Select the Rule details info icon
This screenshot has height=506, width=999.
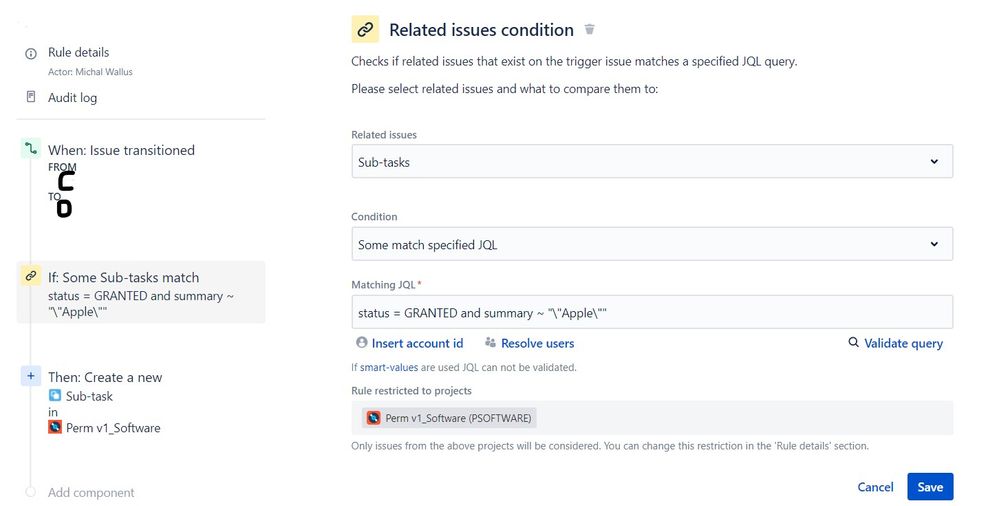(31, 54)
